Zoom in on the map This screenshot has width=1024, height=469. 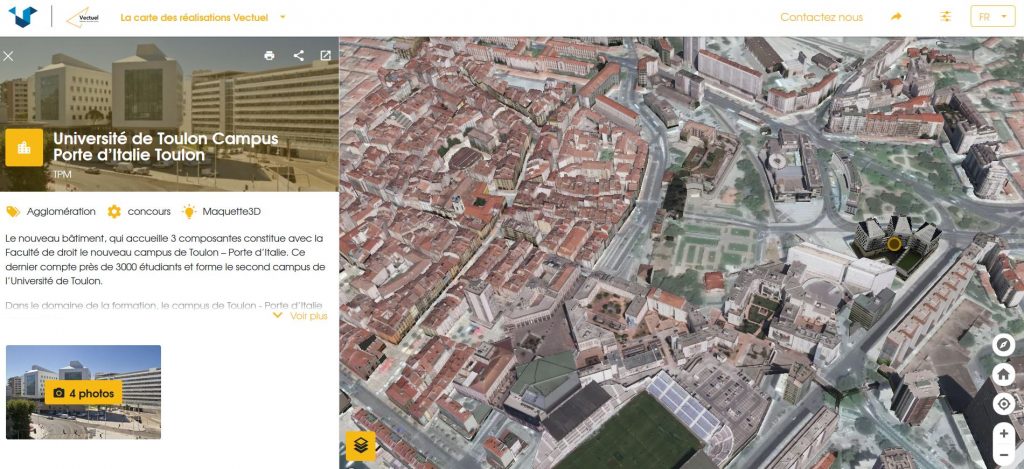1003,434
